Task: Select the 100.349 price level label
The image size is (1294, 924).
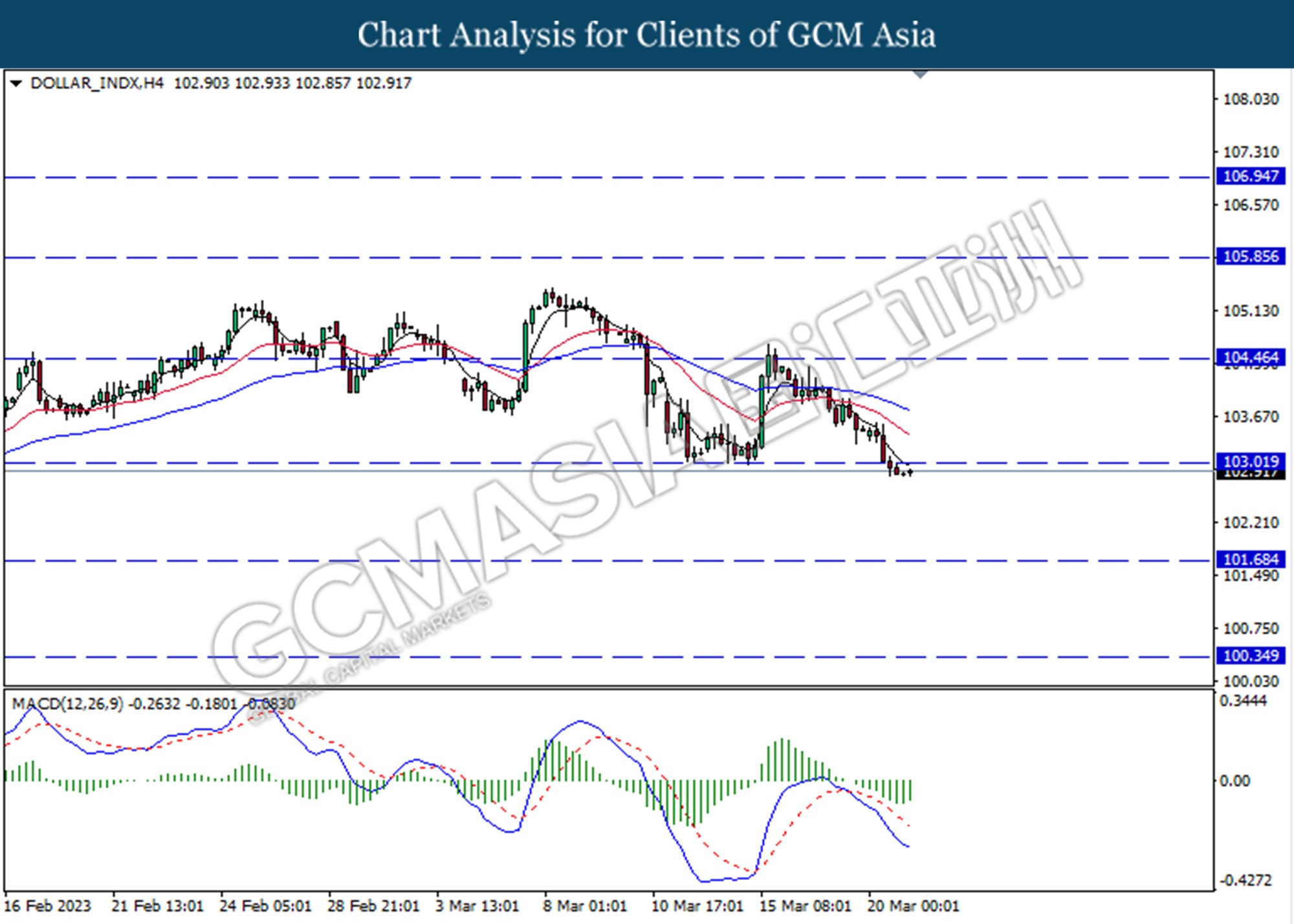Action: (x=1250, y=655)
